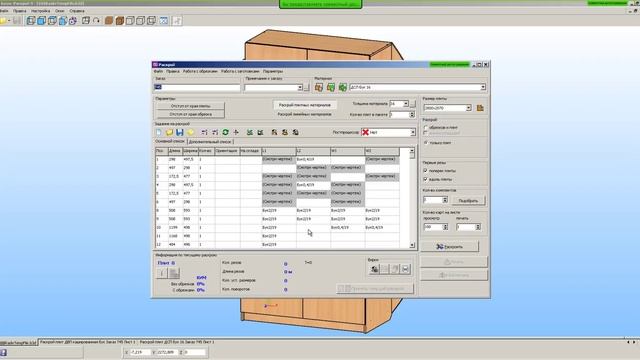Select table row with length 1199
The height and width of the screenshot is (360, 640).
(x=278, y=227)
